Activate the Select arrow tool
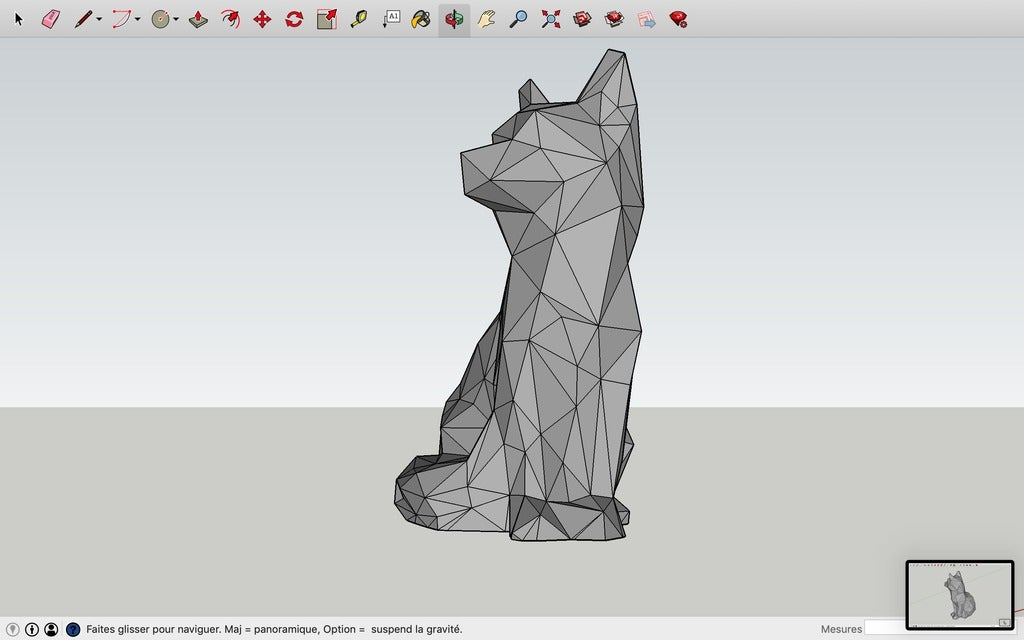 point(17,17)
